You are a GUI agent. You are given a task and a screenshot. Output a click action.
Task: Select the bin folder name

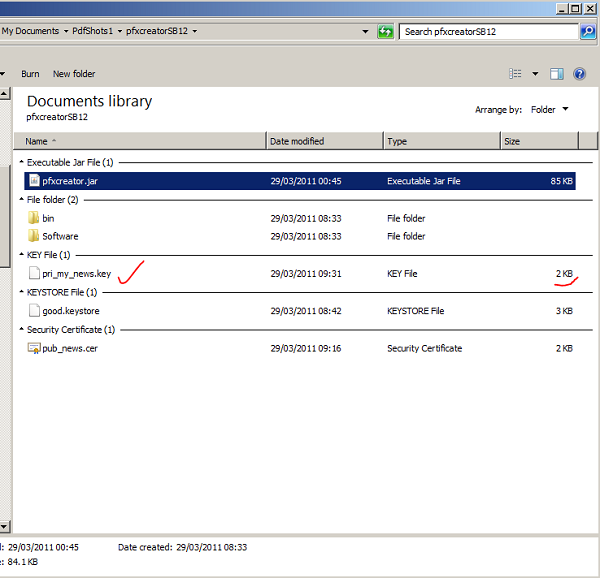click(x=48, y=218)
